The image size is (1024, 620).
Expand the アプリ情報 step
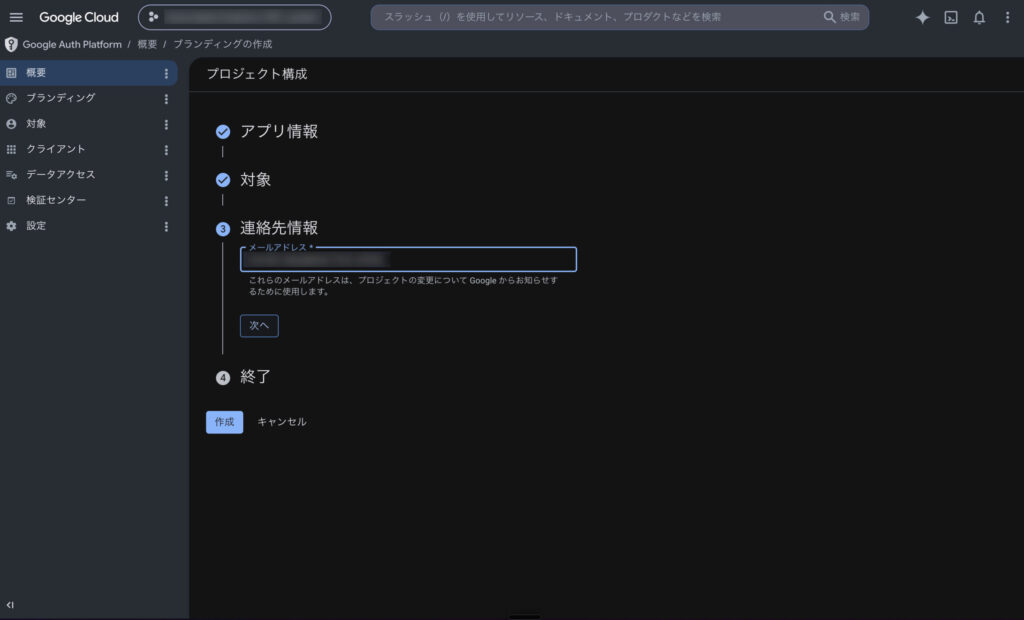click(x=279, y=131)
